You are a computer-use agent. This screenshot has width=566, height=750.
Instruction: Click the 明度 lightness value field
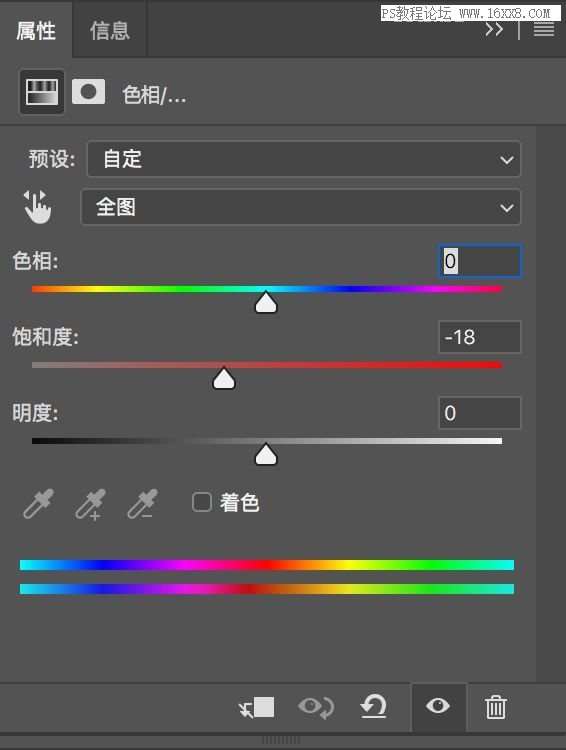coord(480,413)
